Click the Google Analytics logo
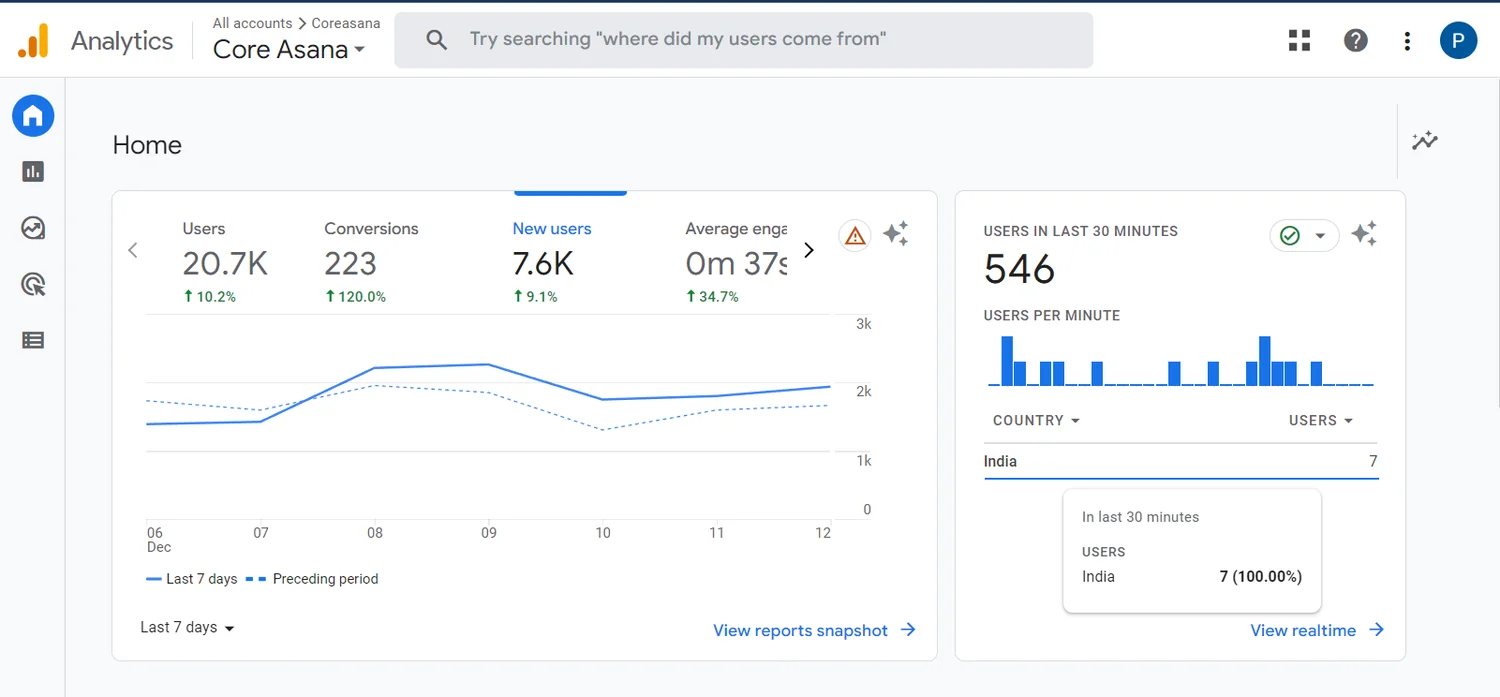1500x697 pixels. pyautogui.click(x=33, y=40)
